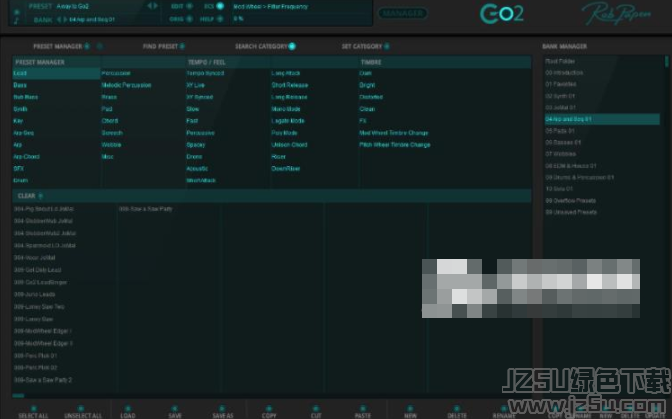
Task: Toggle the HELP indicator
Action: pos(220,19)
